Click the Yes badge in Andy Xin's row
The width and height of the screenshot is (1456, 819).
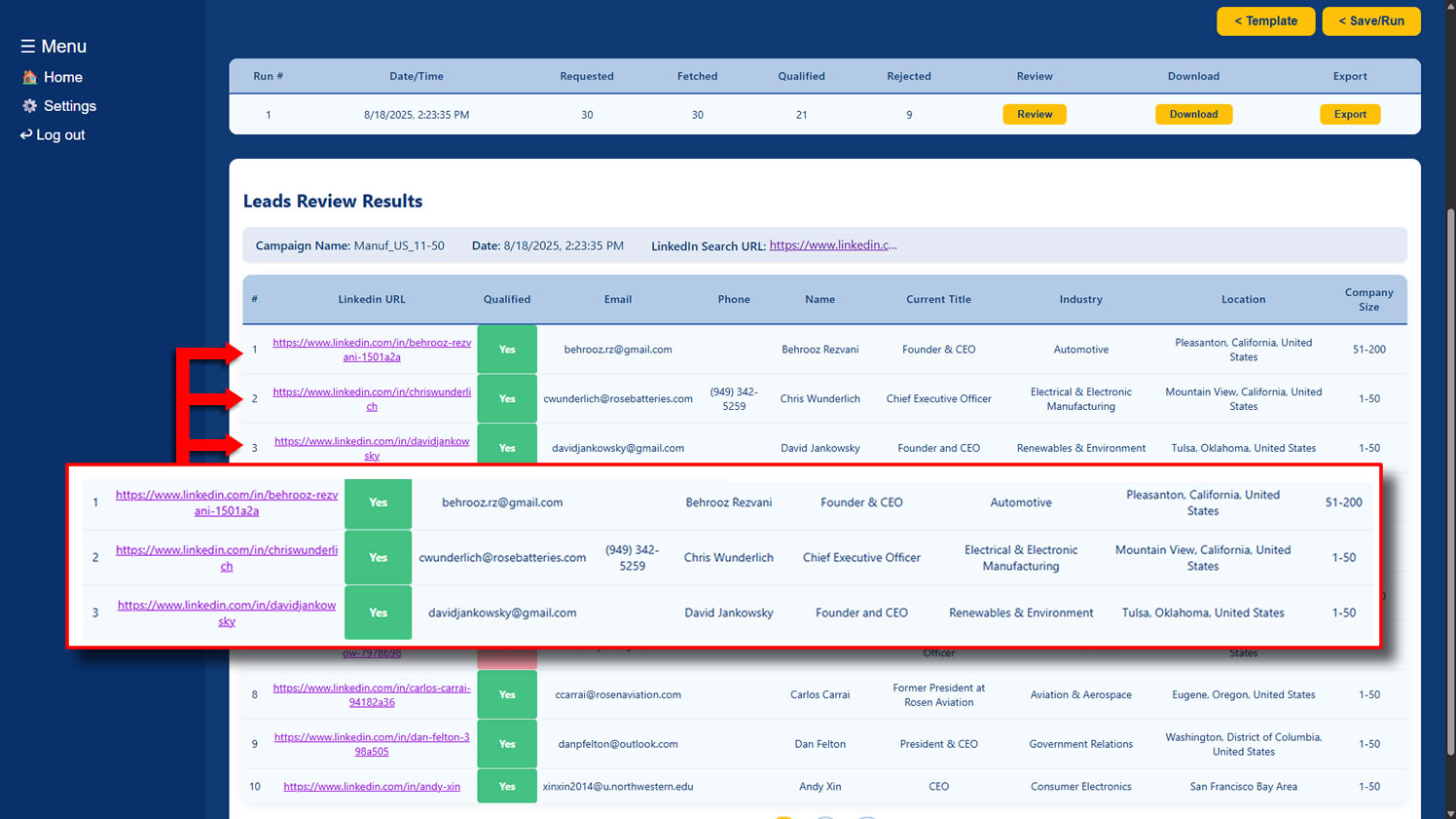click(507, 787)
